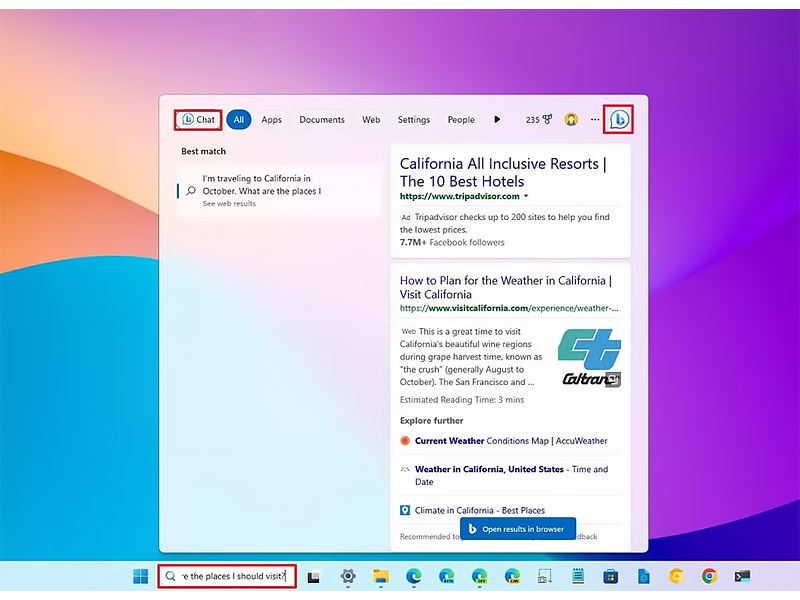Screen dimensions: 800x600
Task: Open the user profile avatar
Action: coord(571,120)
